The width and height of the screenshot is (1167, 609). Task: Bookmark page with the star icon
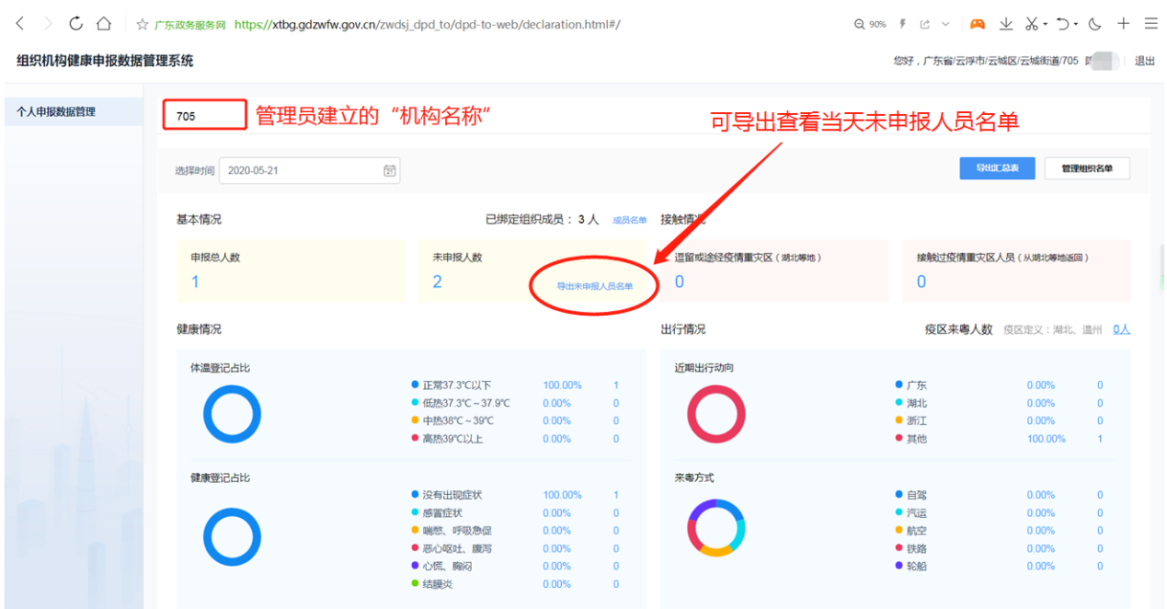point(141,24)
